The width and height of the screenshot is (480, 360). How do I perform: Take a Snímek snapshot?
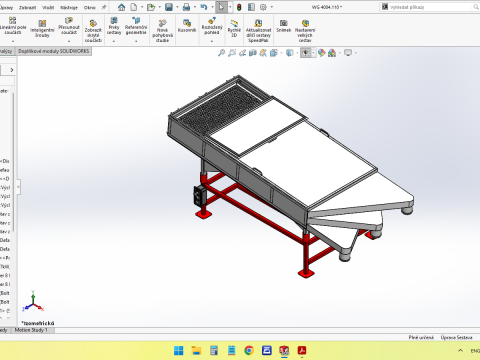pyautogui.click(x=284, y=26)
